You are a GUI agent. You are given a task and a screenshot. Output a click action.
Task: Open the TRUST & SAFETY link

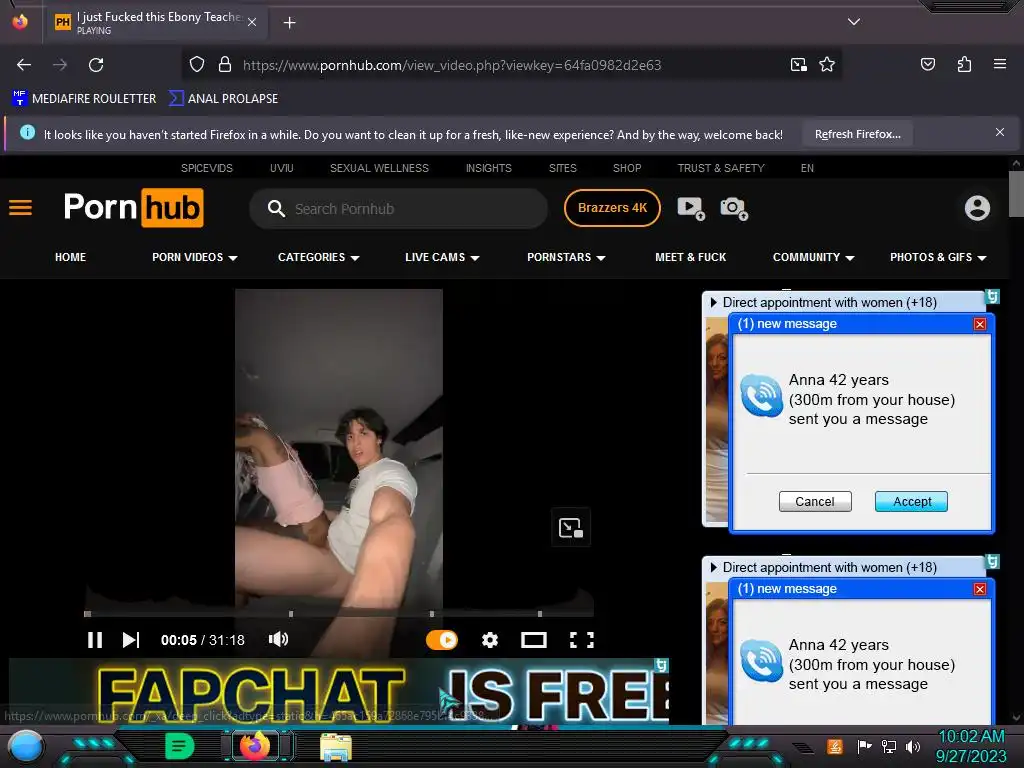(721, 168)
